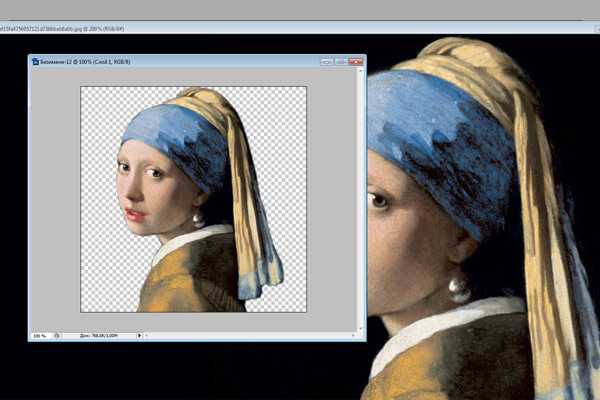Click the zoom percentage field showing 100%
This screenshot has height=400, width=600.
[41, 336]
